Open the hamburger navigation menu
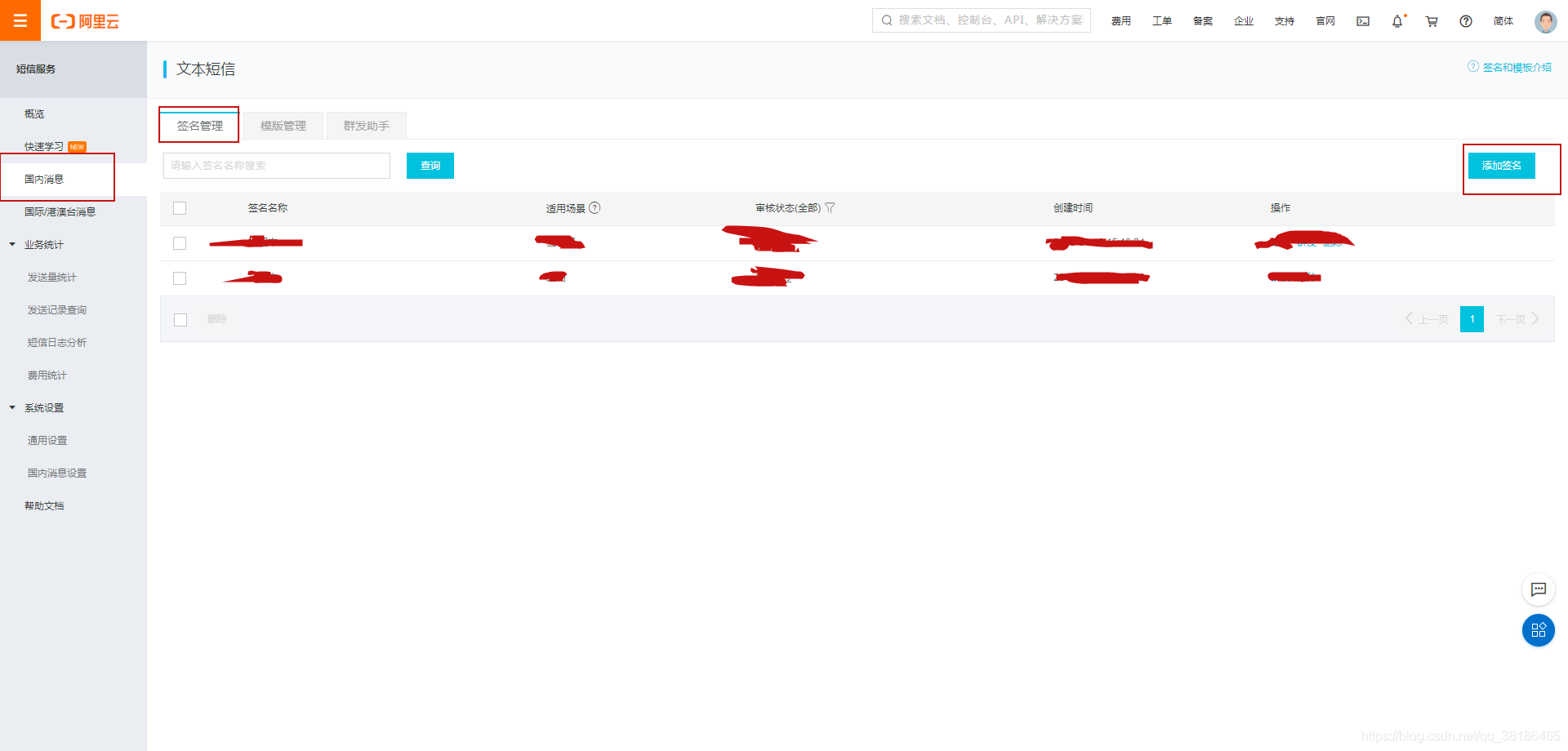Viewport: 1568px width, 751px height. pyautogui.click(x=20, y=20)
